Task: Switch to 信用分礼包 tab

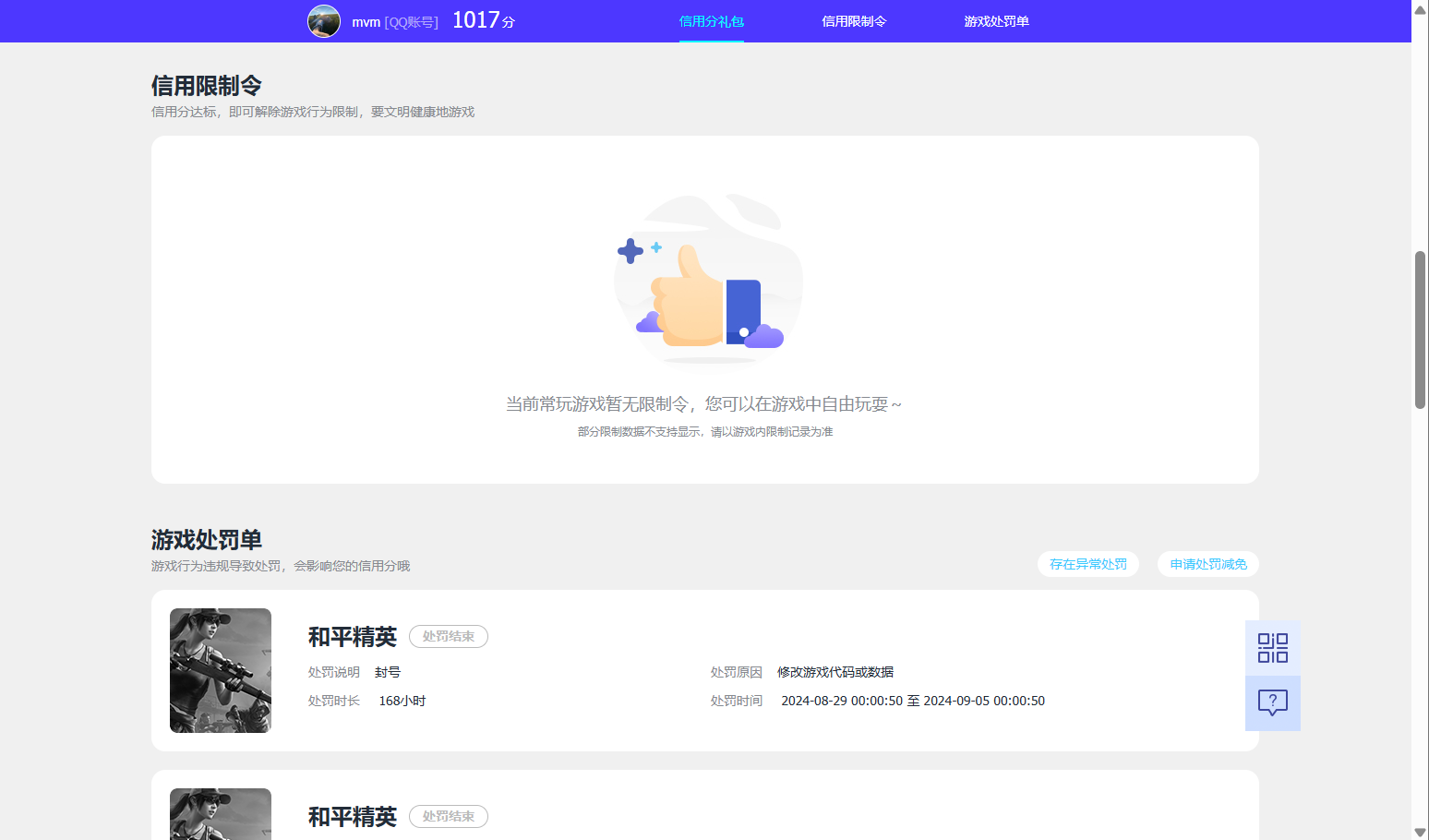Action: click(x=712, y=21)
